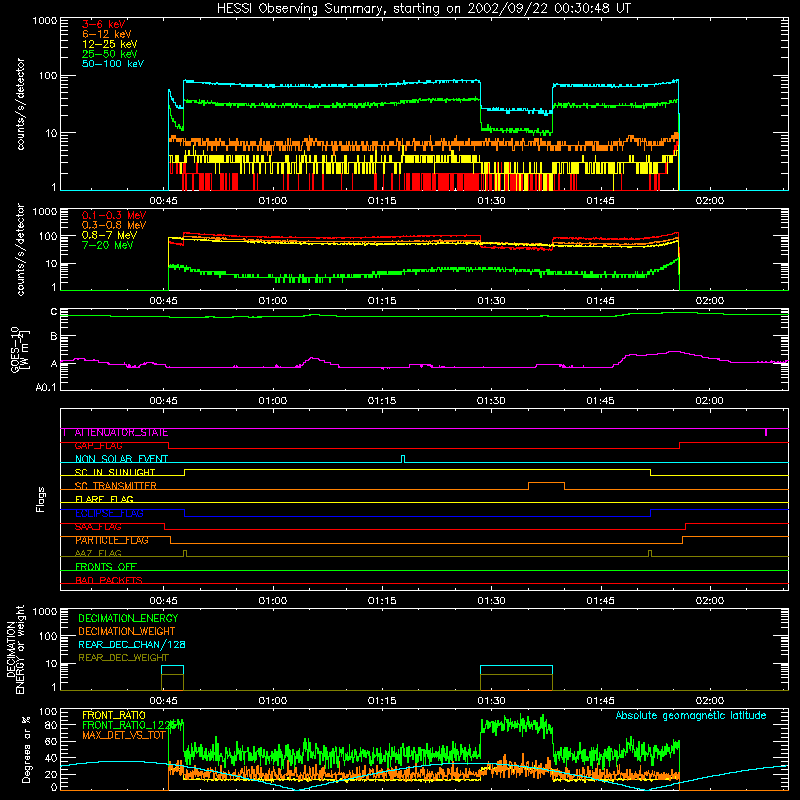Click the GOES panel 00:45 time tick label

pyautogui.click(x=163, y=401)
